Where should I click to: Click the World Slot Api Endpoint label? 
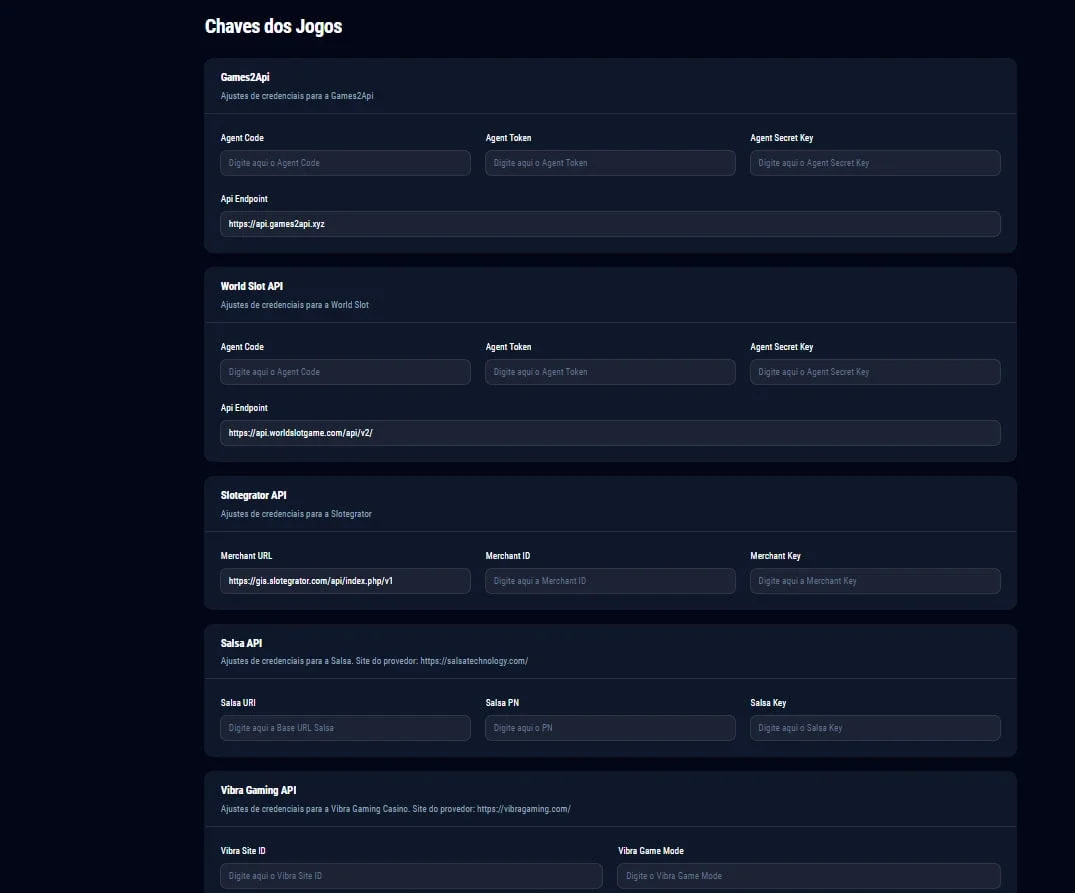coord(244,408)
